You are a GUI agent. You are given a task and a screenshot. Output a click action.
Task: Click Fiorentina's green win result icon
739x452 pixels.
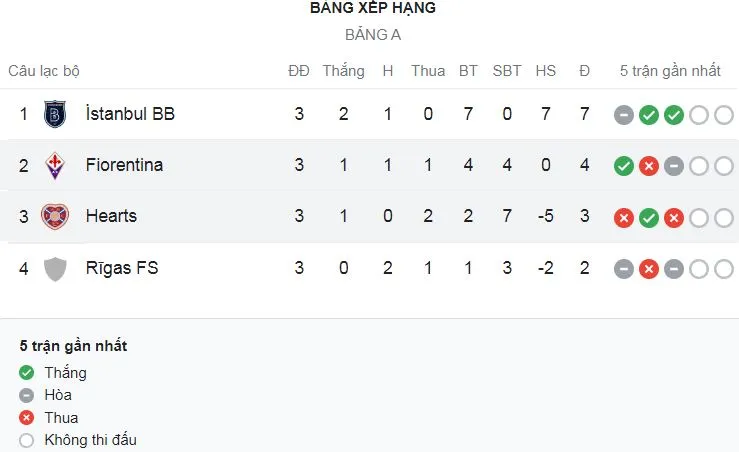tap(624, 166)
